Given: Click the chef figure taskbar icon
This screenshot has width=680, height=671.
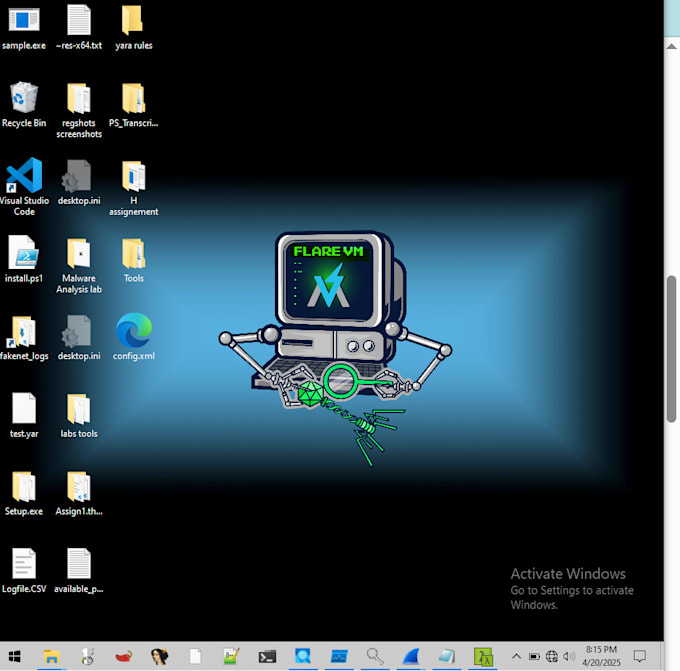Looking at the screenshot, I should 88,657.
